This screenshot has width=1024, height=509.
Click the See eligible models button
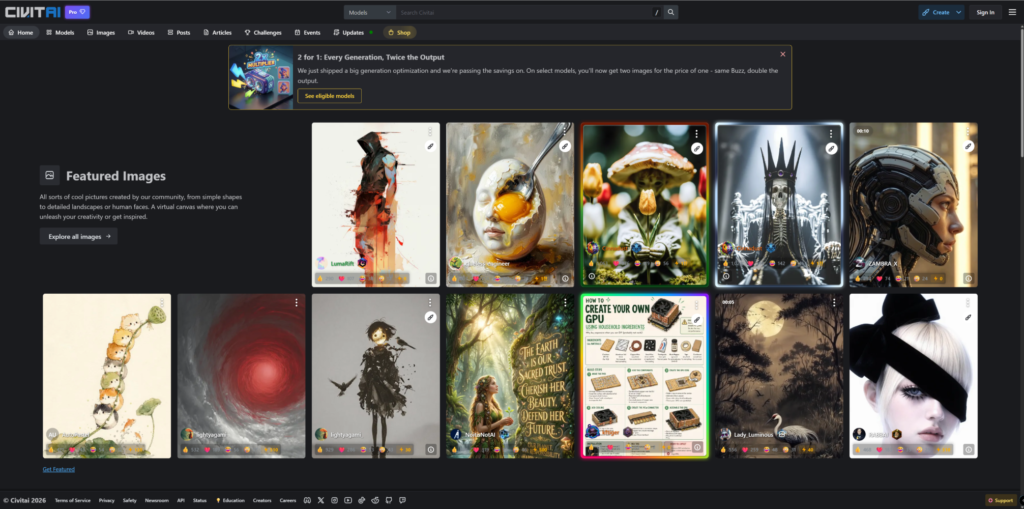click(329, 96)
